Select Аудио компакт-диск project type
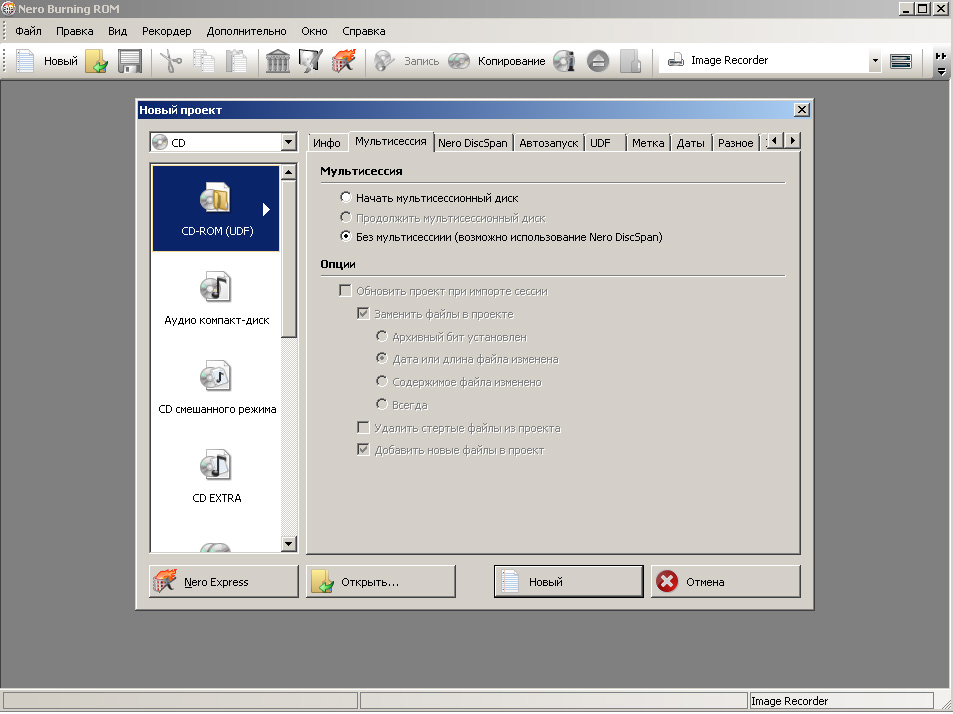 point(216,298)
